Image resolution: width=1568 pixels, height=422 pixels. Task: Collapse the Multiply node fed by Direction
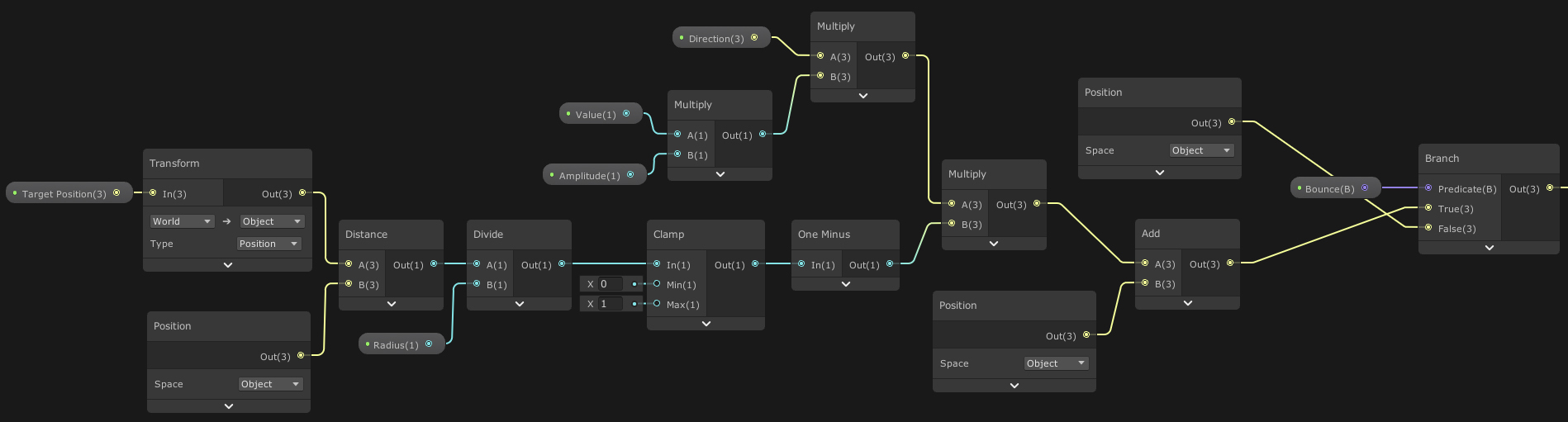[863, 96]
